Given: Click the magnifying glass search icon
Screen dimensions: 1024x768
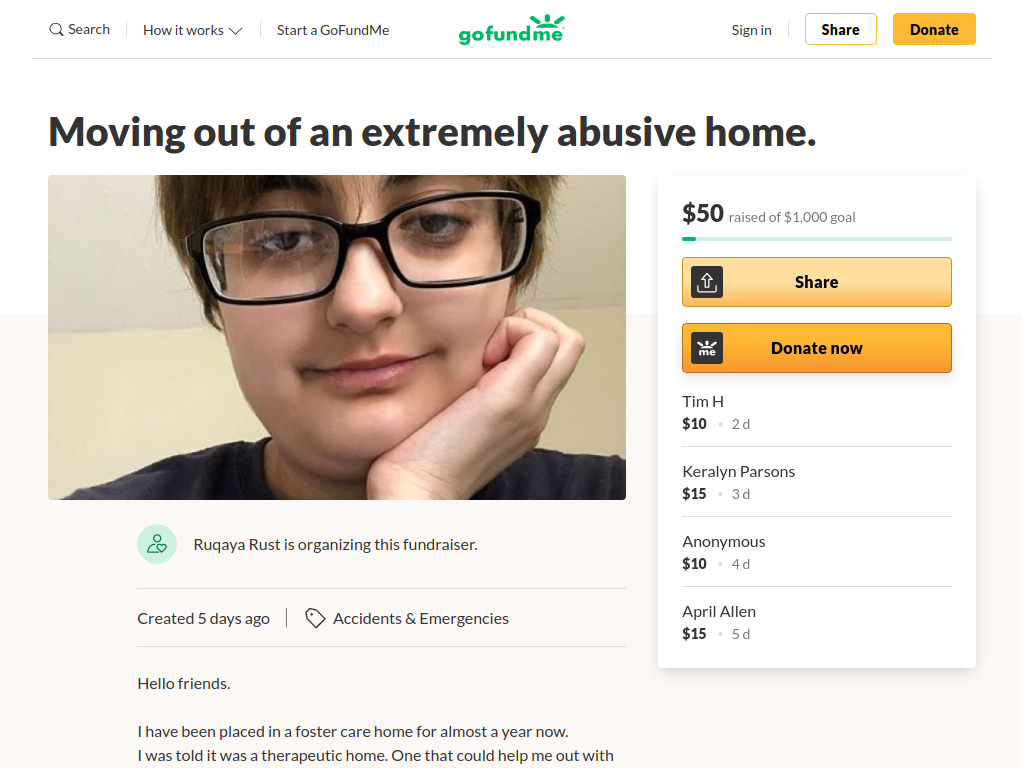Looking at the screenshot, I should pos(56,30).
